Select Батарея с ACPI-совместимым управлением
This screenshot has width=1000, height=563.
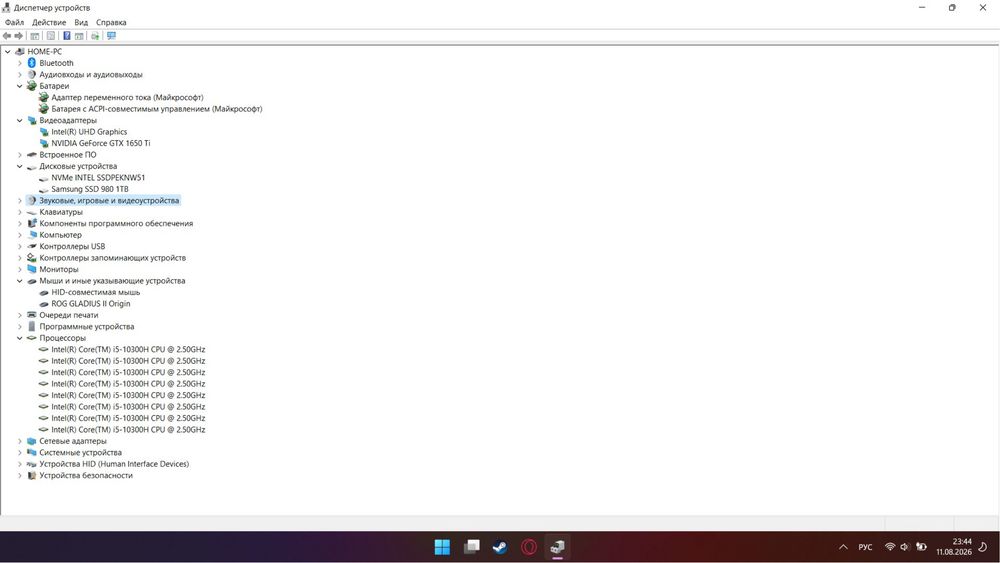pyautogui.click(x=157, y=108)
